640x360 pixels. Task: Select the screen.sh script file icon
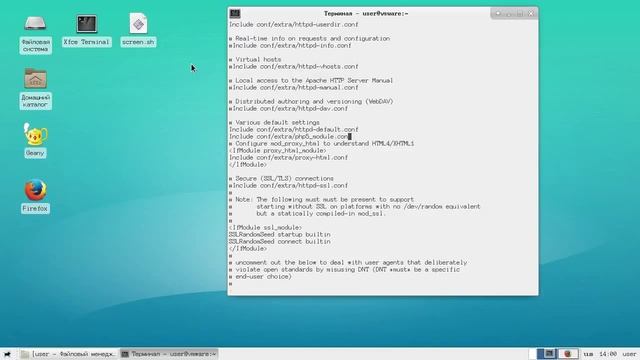tap(138, 30)
